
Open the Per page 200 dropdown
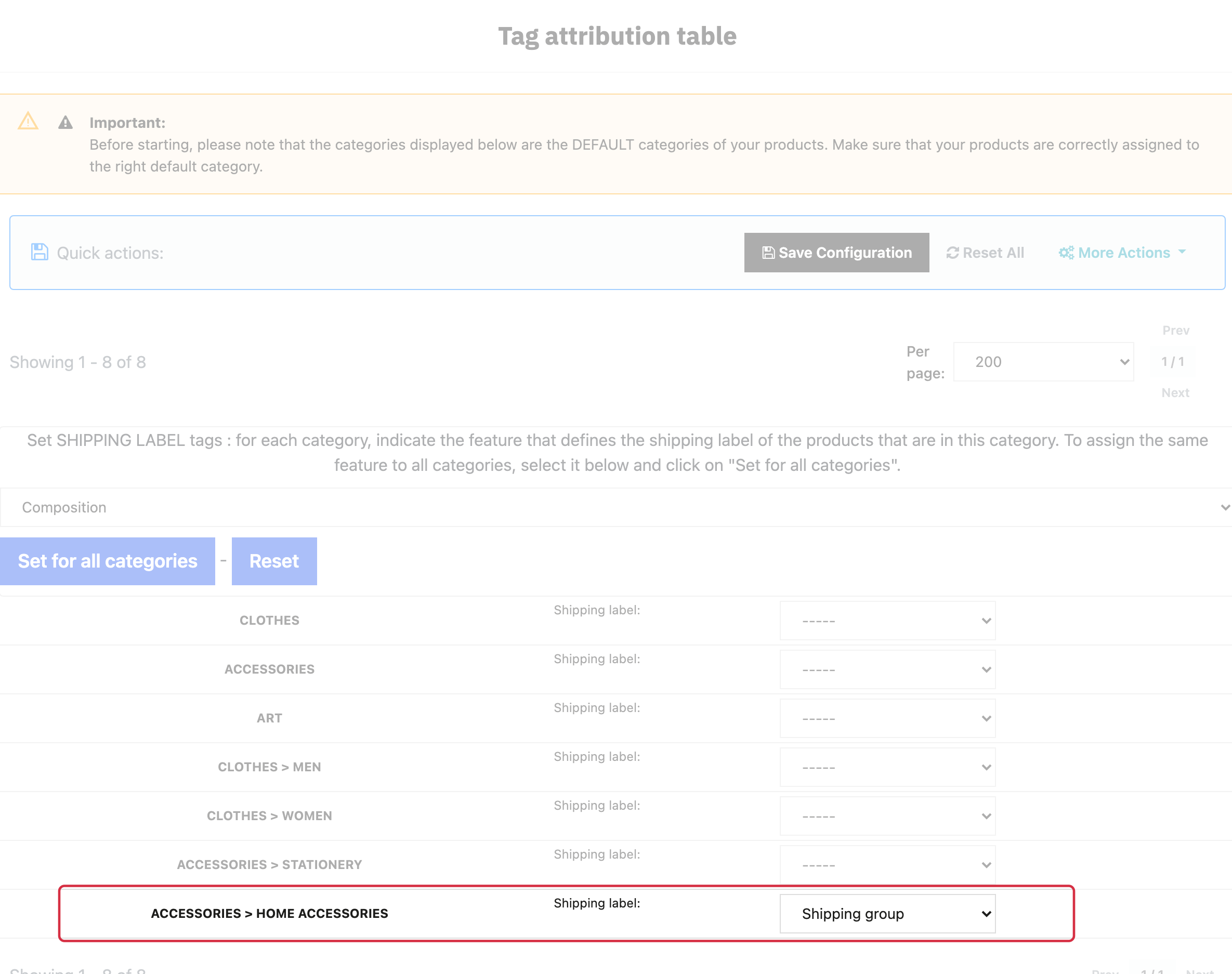pos(1043,362)
